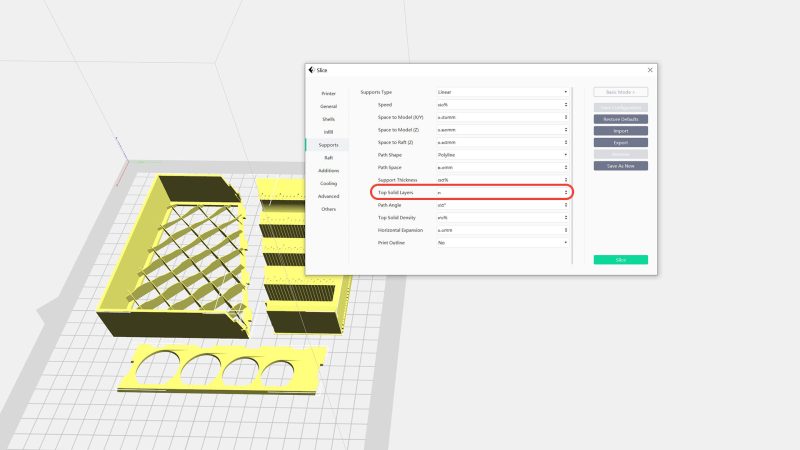Click the Top Solid Layers stepper arrows
This screenshot has width=800, height=450.
coord(566,192)
